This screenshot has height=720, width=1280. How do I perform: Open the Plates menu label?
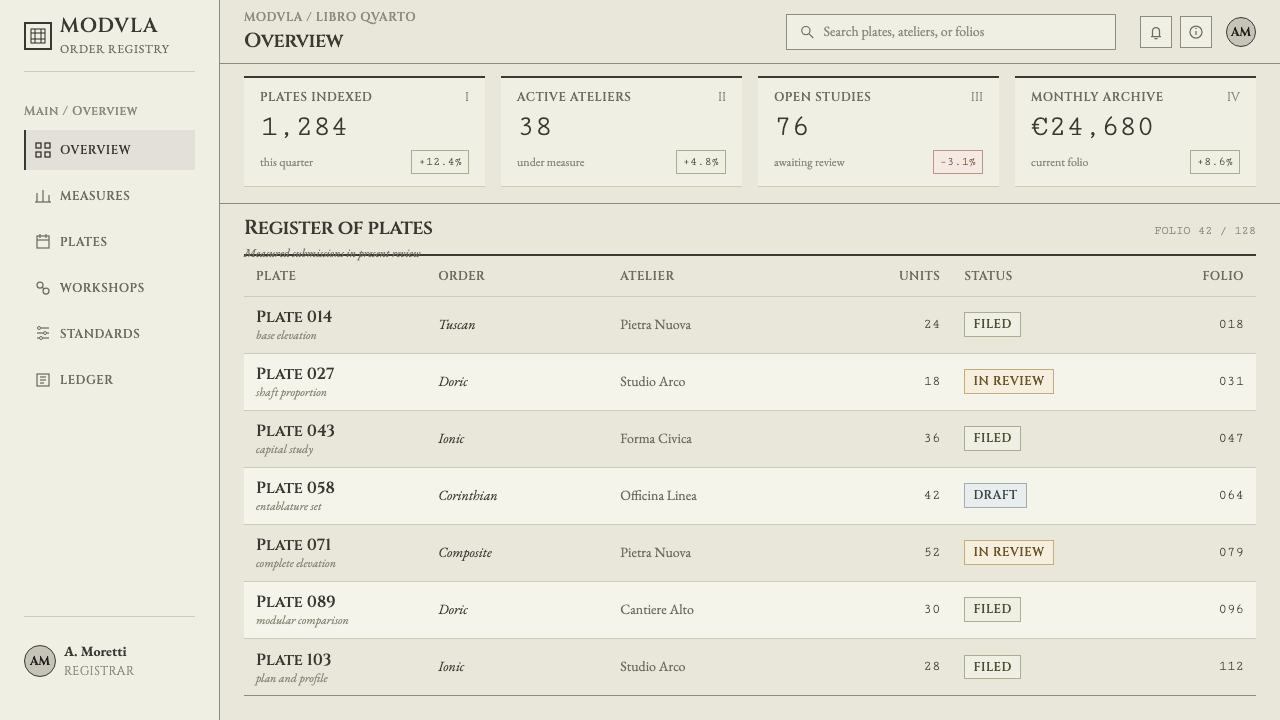(x=83, y=242)
